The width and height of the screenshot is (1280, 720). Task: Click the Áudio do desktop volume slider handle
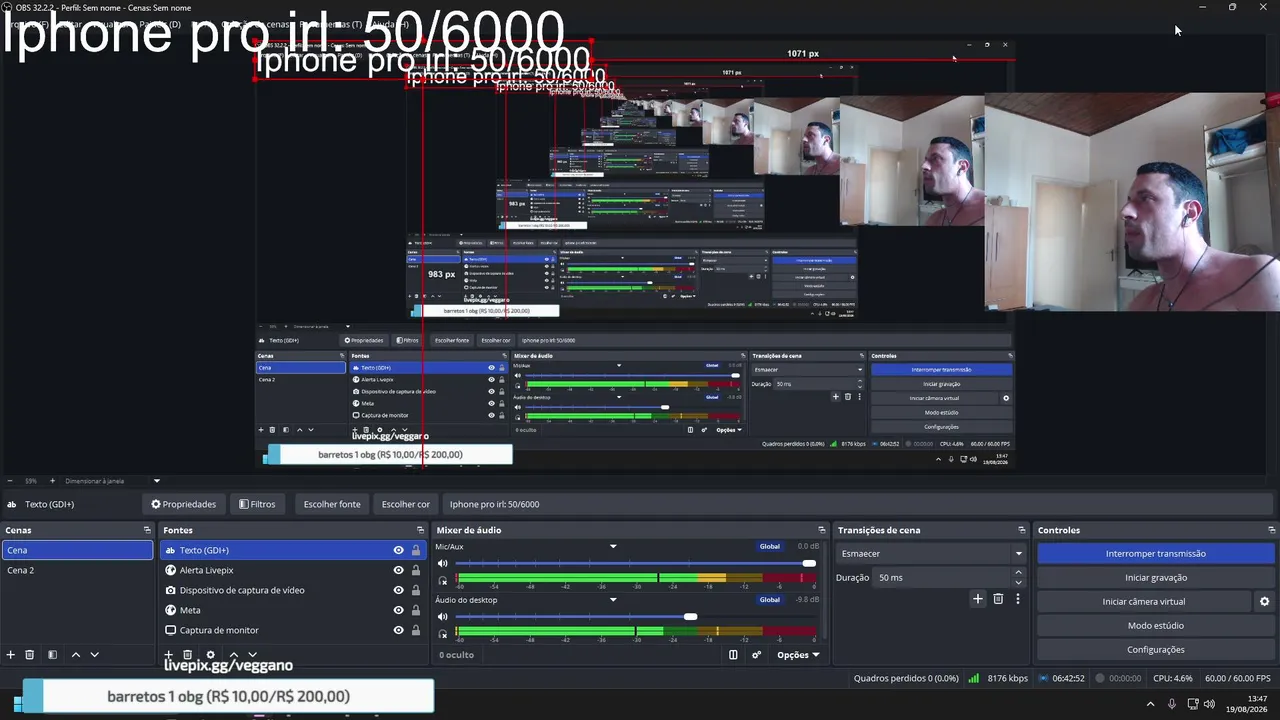tap(690, 617)
